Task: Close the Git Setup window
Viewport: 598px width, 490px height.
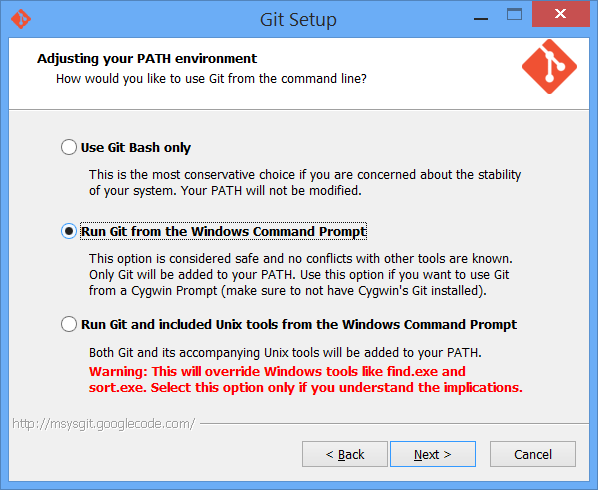Action: 561,14
